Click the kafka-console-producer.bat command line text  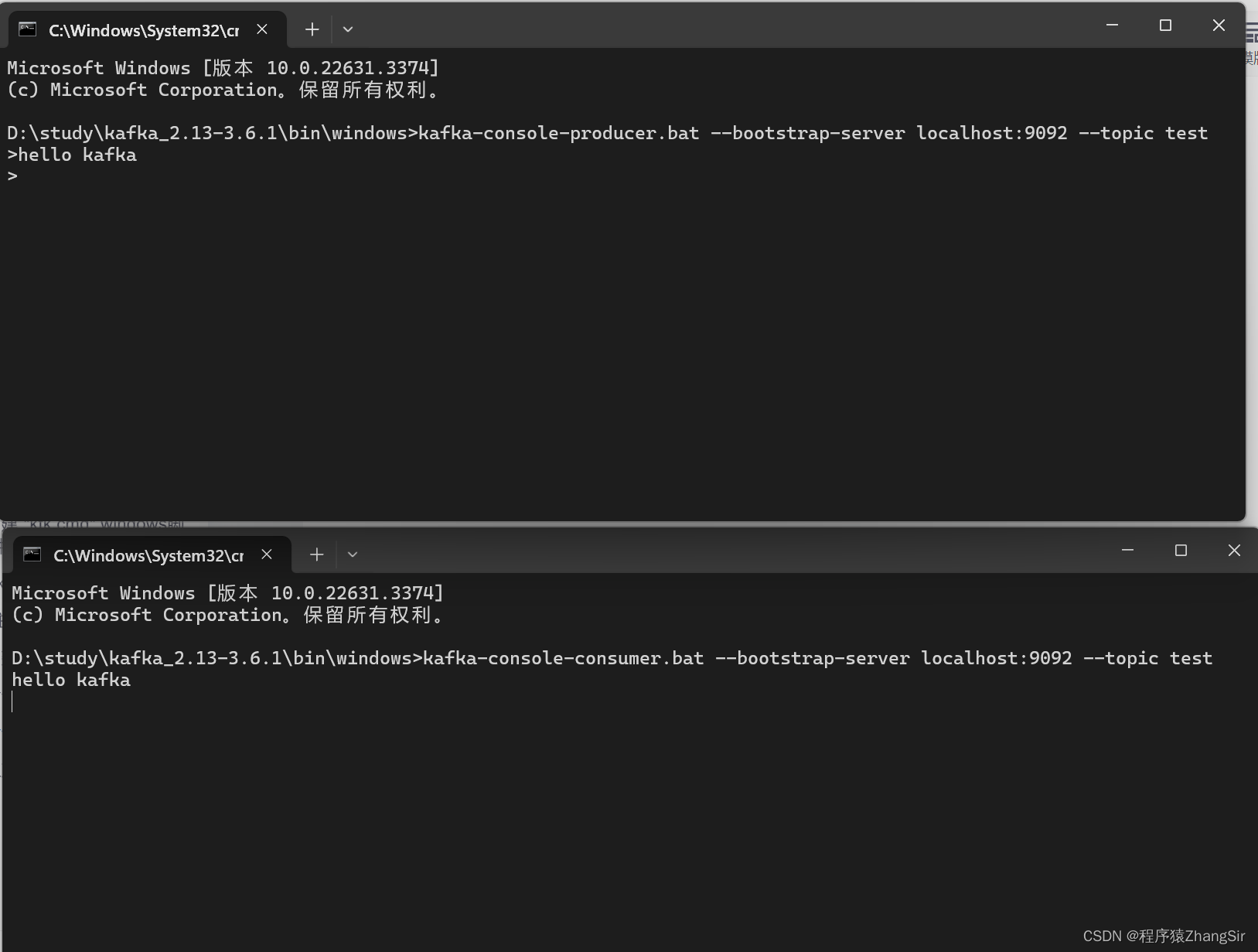coord(558,133)
